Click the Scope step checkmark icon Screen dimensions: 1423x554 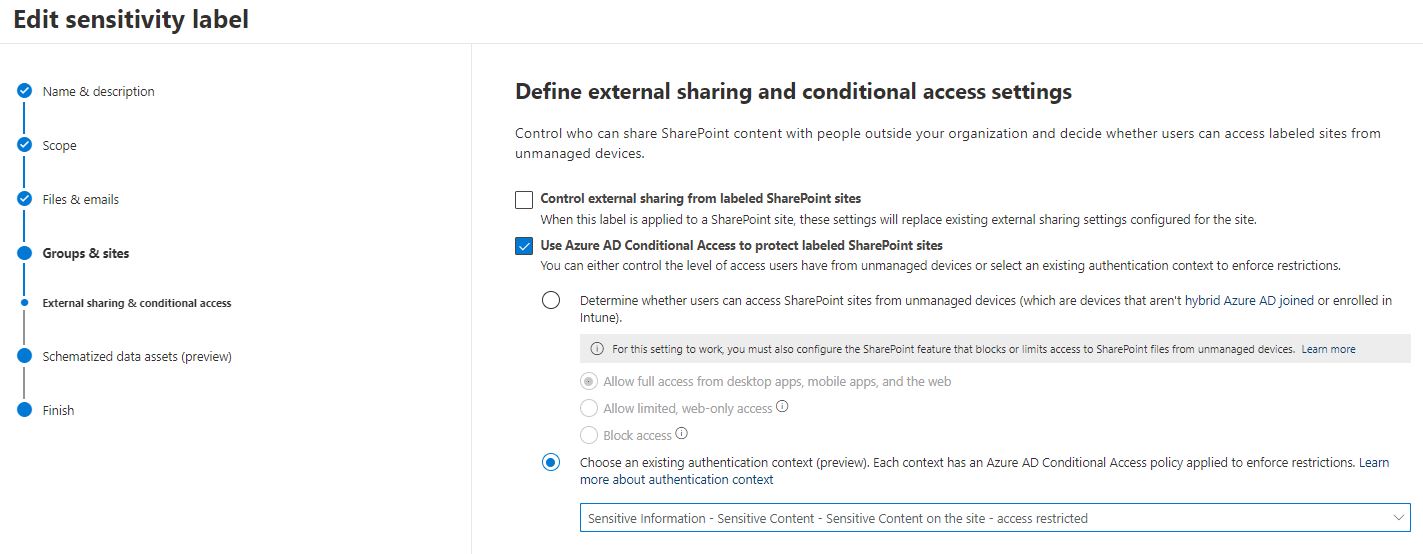tap(24, 145)
